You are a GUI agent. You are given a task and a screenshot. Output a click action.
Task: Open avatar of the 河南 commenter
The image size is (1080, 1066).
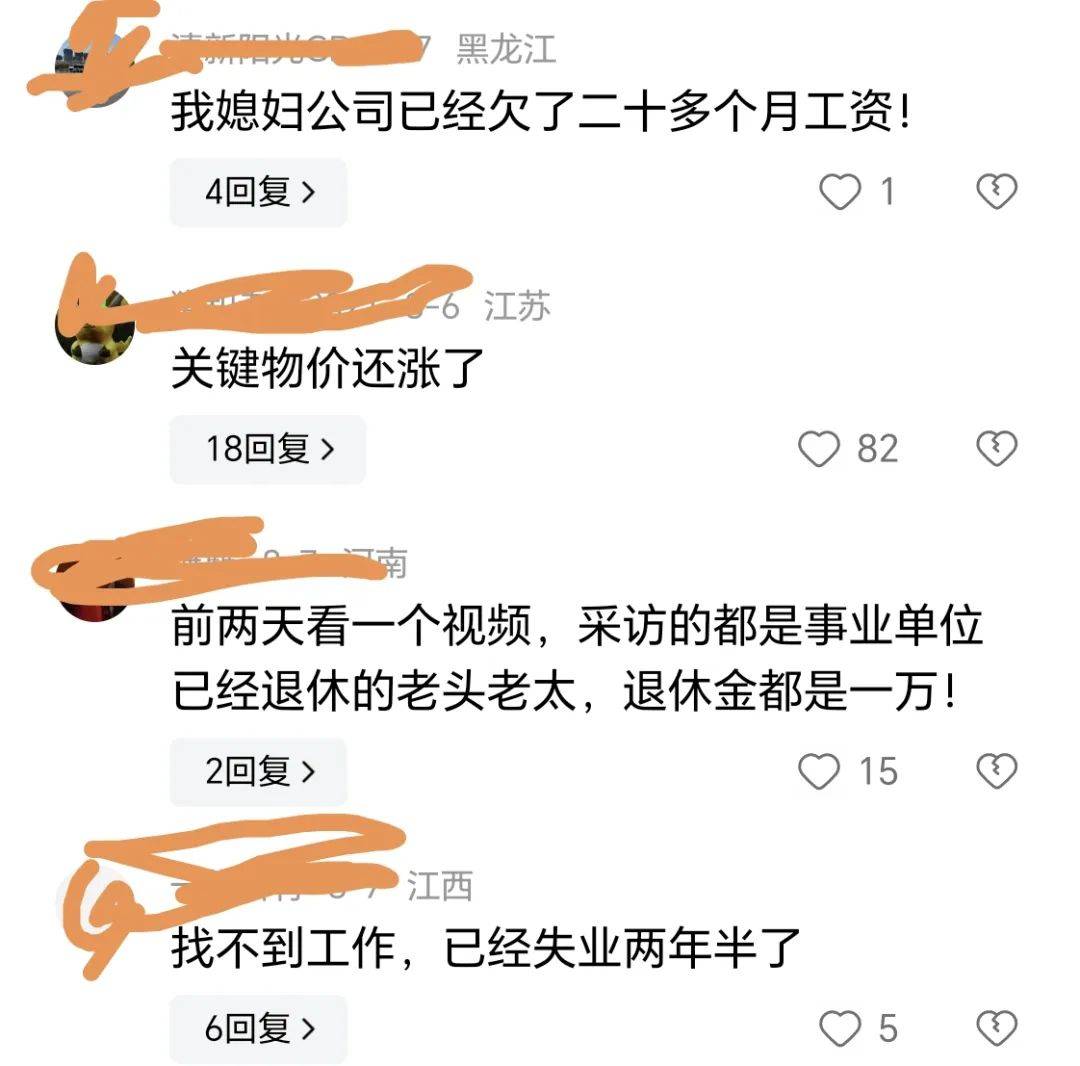pos(95,582)
